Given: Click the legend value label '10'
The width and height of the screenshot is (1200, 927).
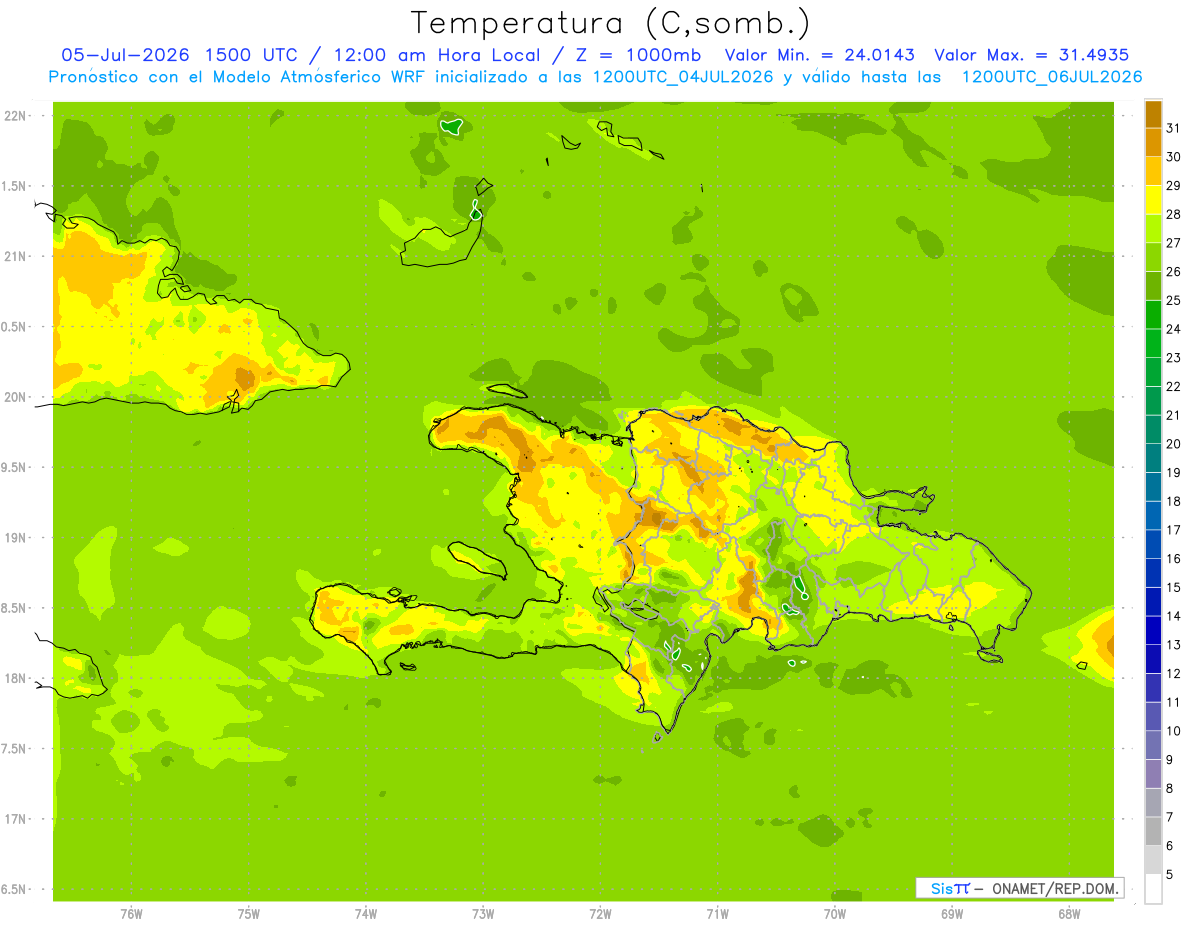Looking at the screenshot, I should [1173, 731].
